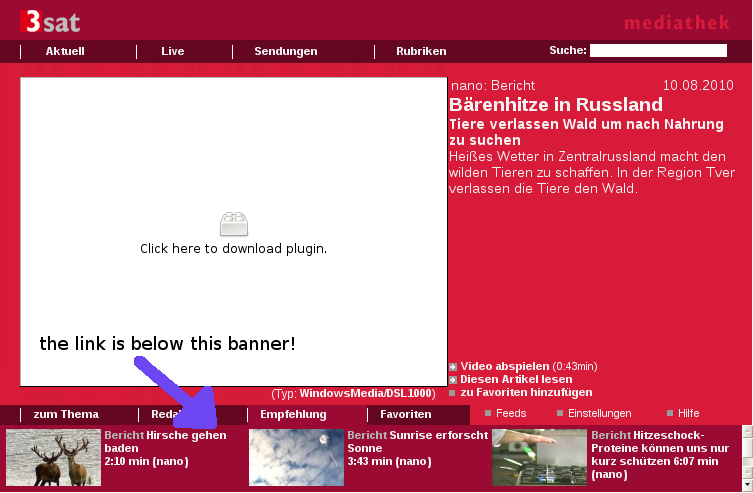Click the square icon next to Hilfe
The width and height of the screenshot is (753, 493).
670,413
